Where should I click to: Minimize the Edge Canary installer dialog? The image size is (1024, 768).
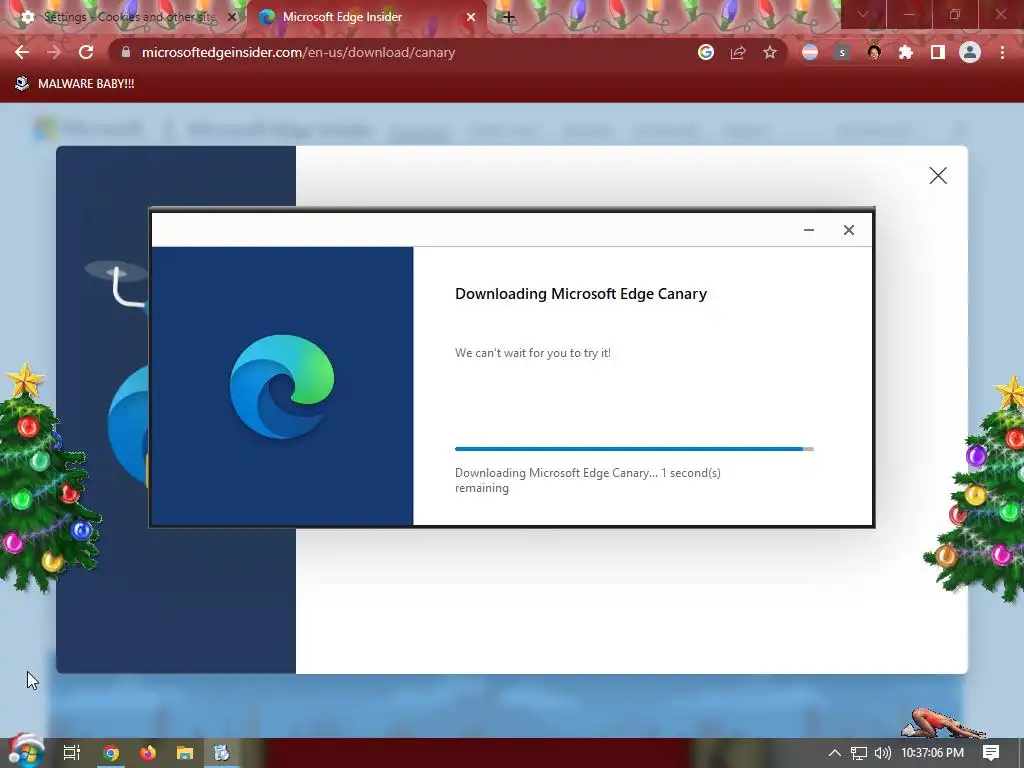(x=808, y=230)
